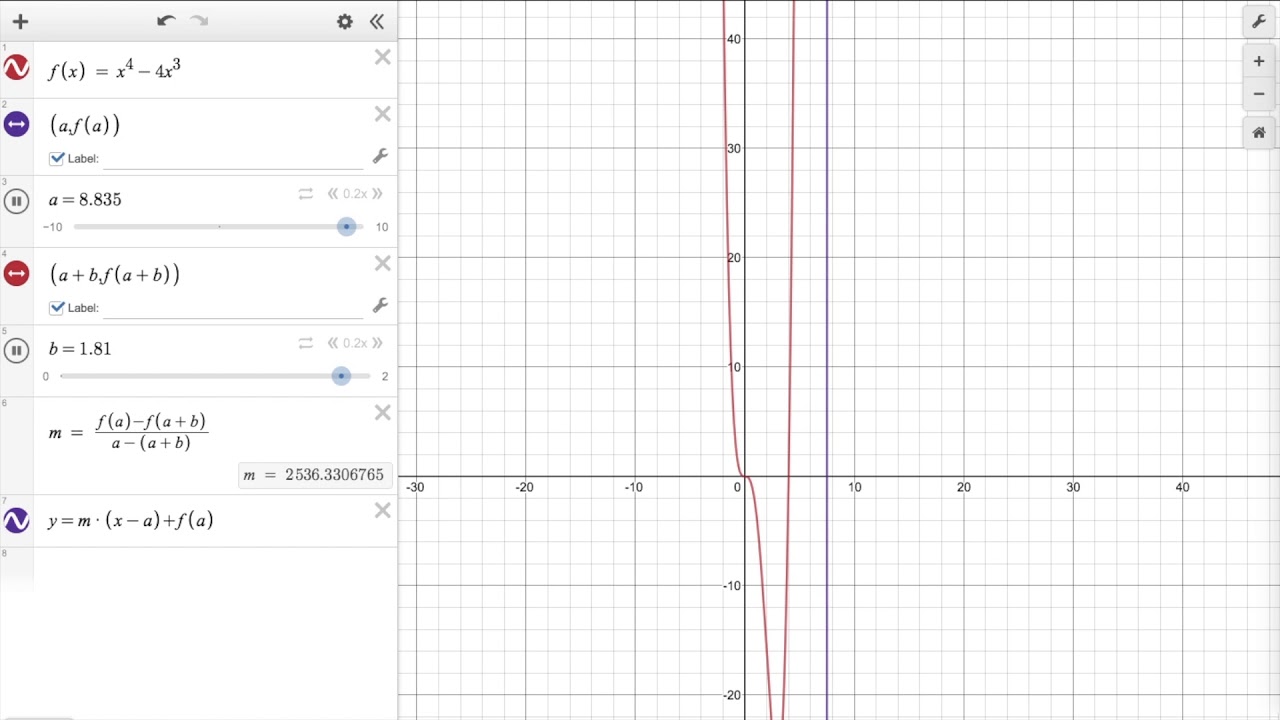Toggle visibility of f(x) curve icon

click(x=16, y=68)
